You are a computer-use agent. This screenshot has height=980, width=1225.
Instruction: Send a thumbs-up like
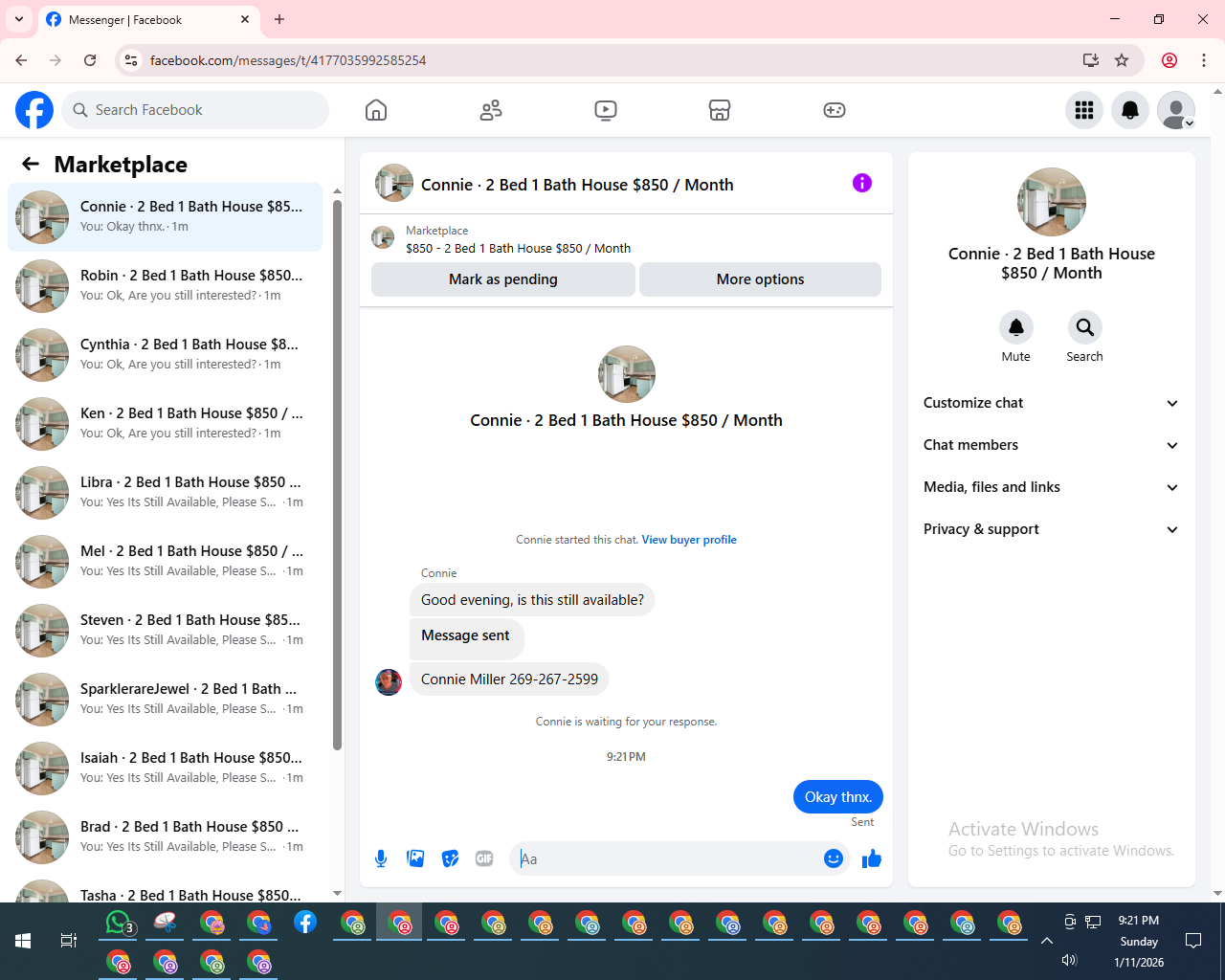871,858
